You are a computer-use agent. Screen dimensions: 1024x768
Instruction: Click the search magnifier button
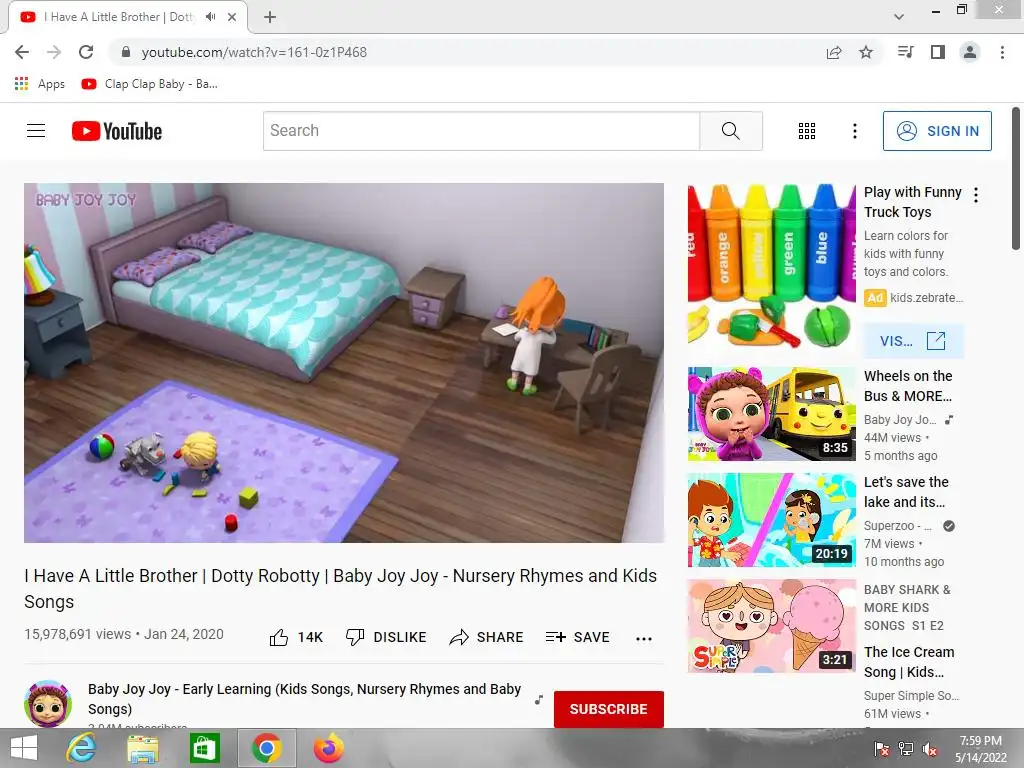pos(731,131)
